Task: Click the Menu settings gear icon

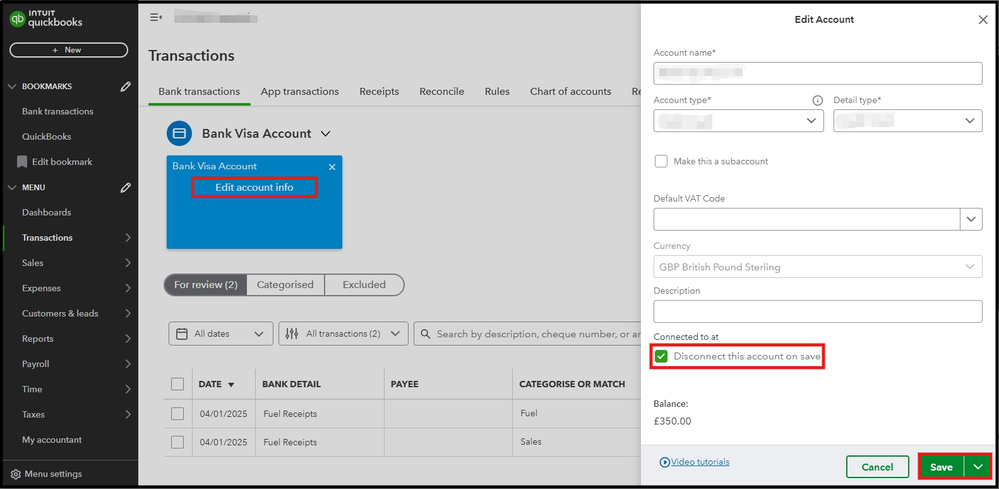Action: (x=15, y=474)
